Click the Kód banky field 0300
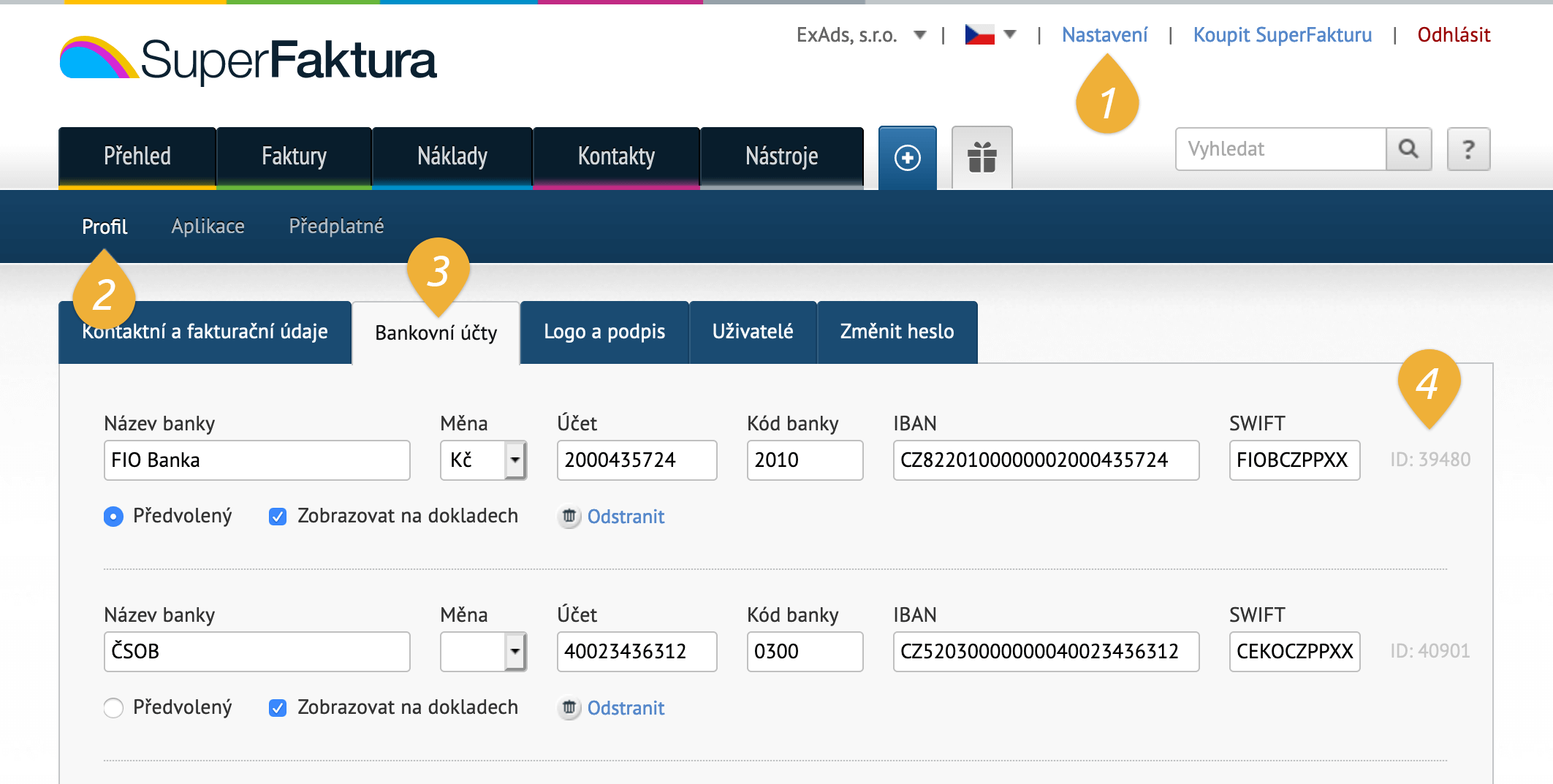1553x784 pixels. pos(805,652)
